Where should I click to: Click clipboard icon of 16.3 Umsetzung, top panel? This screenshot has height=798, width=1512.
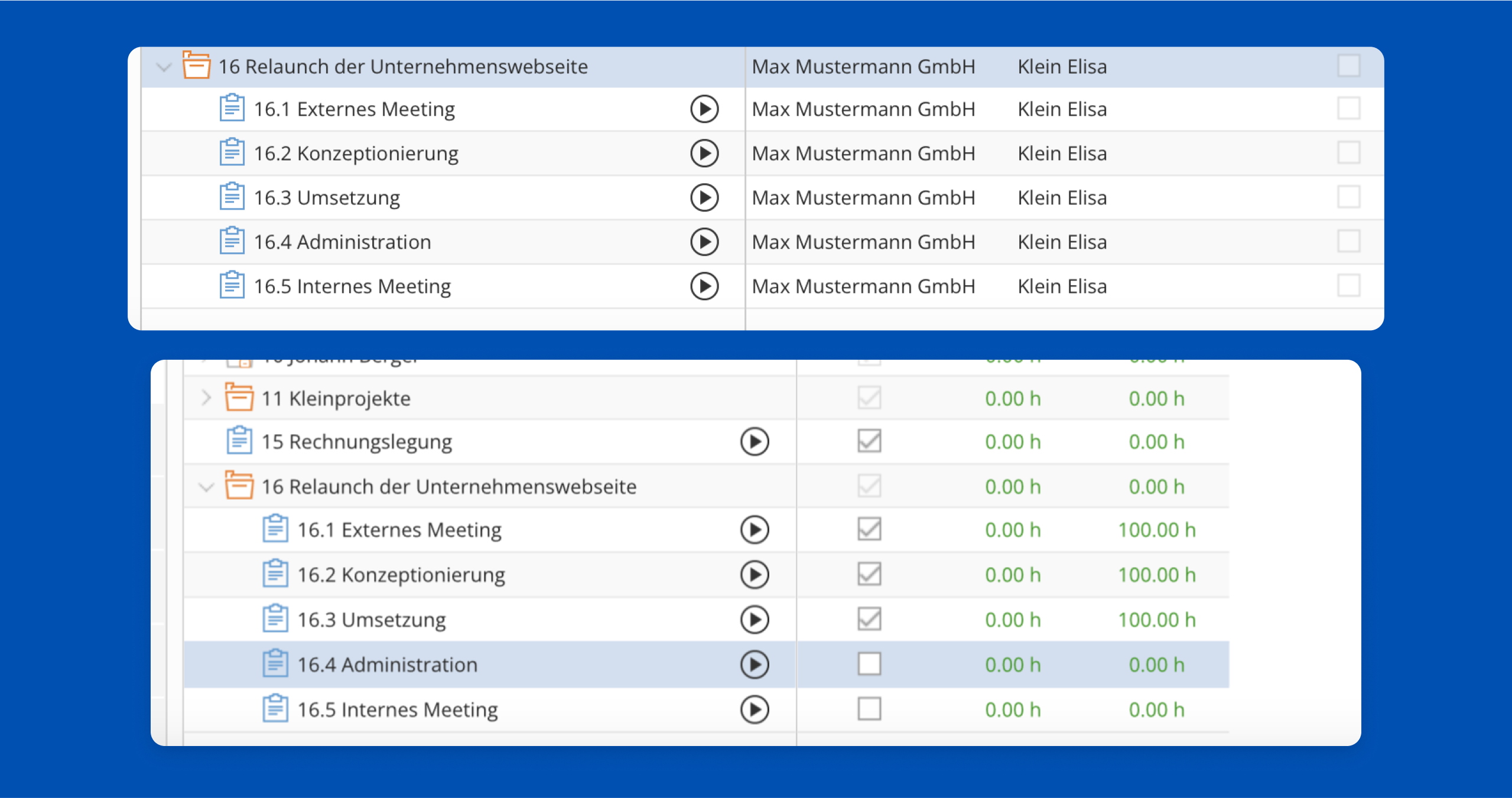(232, 197)
